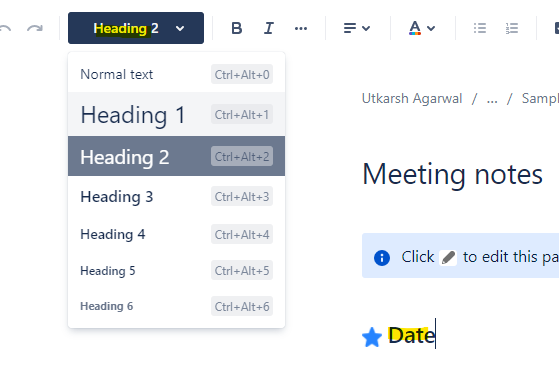The height and width of the screenshot is (388, 559).
Task: Click the pencil edit icon in the info panel
Action: pyautogui.click(x=448, y=257)
